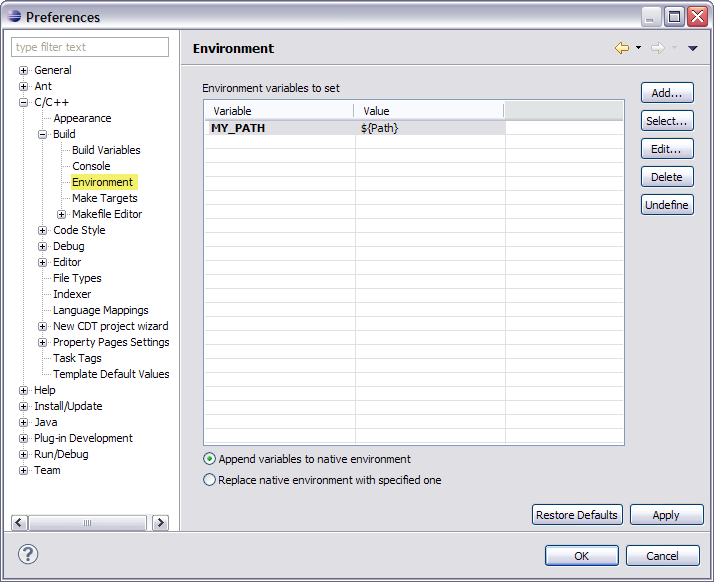Click the tree scroll left arrow
714x582 pixels.
click(x=19, y=523)
